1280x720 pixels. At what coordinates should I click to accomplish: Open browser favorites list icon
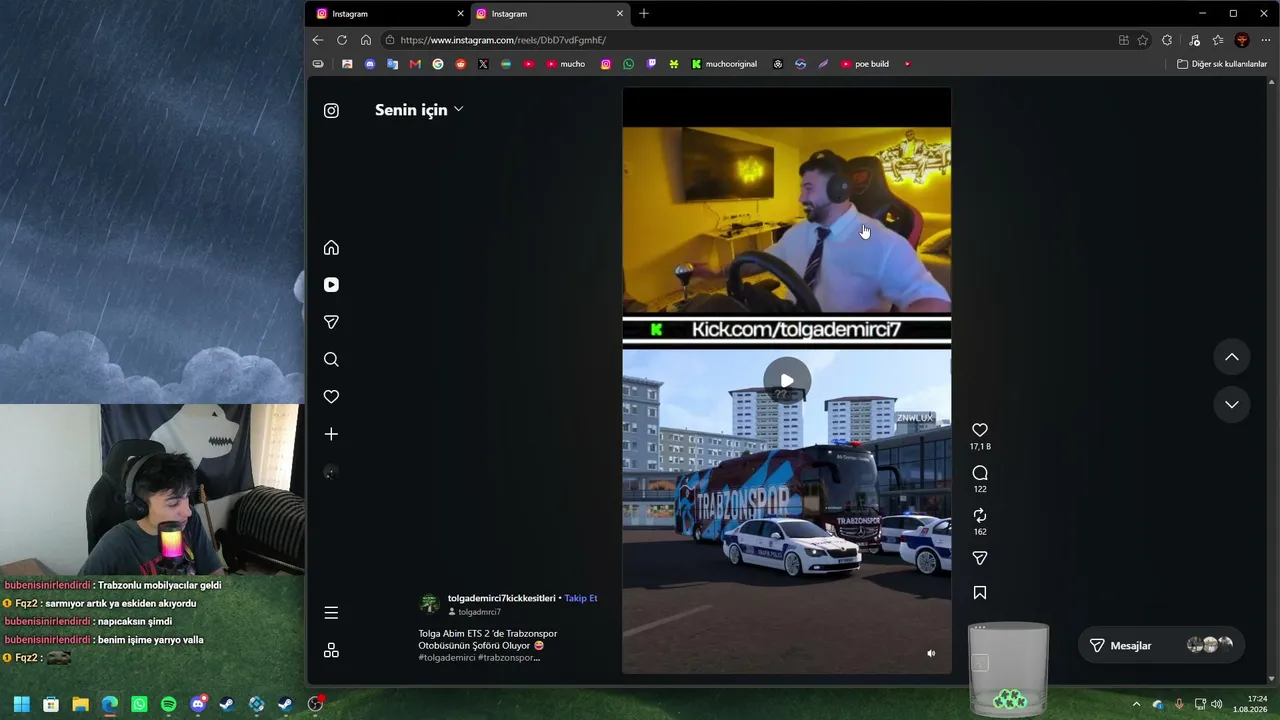(x=1218, y=40)
